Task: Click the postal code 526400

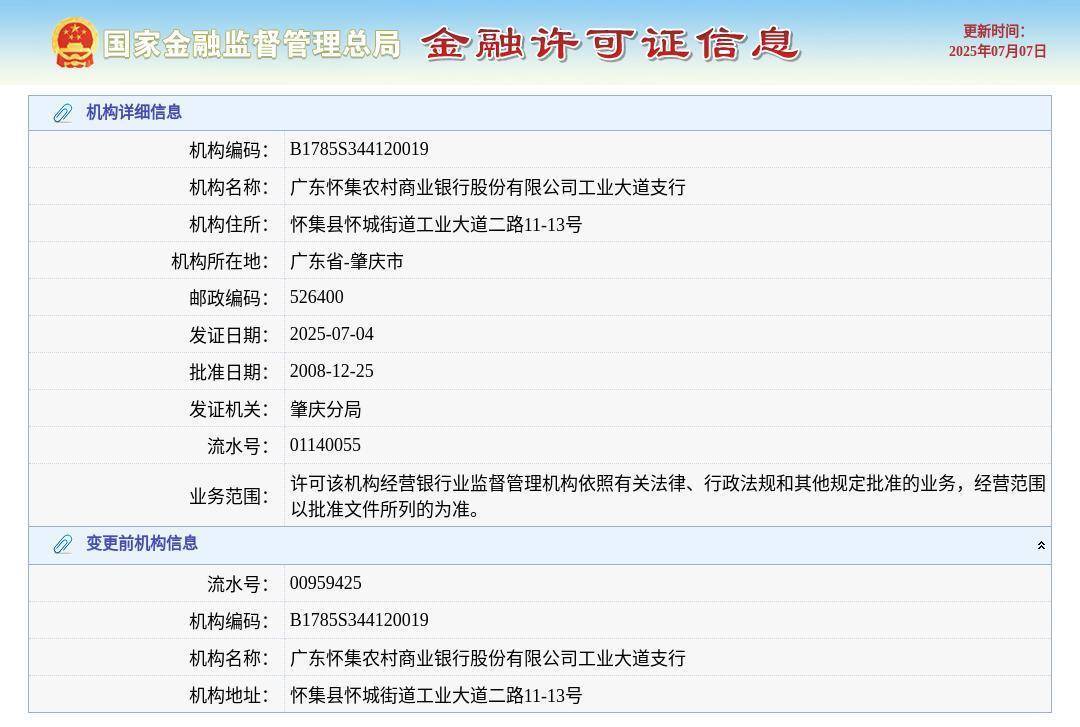Action: pyautogui.click(x=317, y=297)
